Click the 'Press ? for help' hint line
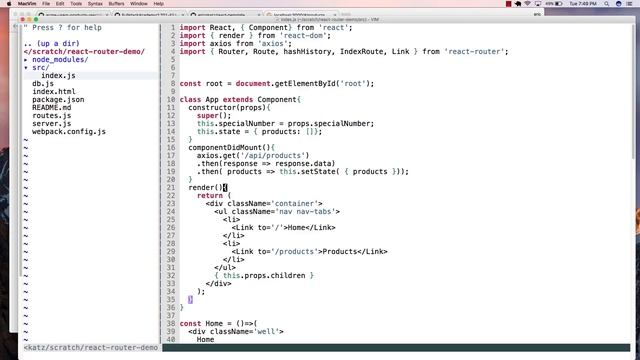 click(x=62, y=27)
